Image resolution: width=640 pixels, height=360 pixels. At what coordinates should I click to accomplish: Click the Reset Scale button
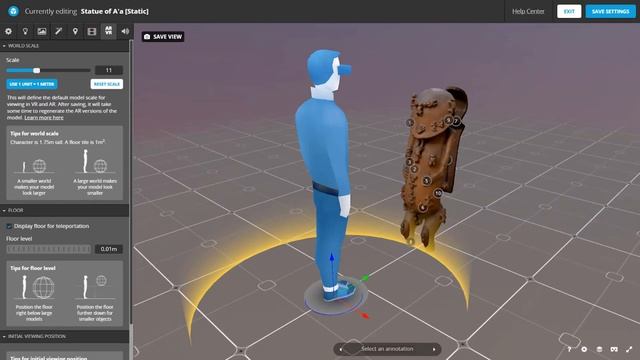click(x=107, y=84)
